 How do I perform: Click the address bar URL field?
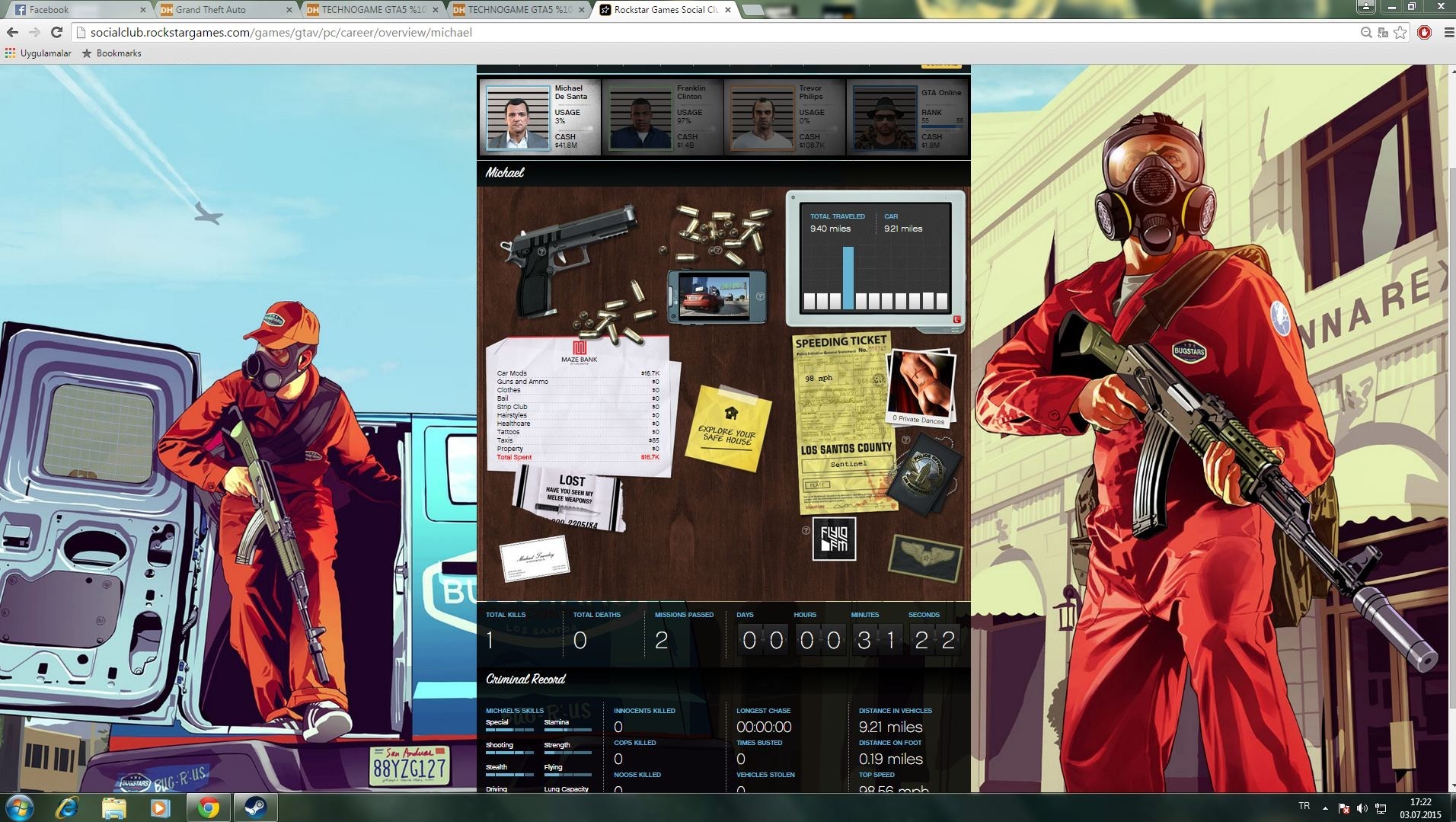click(x=716, y=32)
